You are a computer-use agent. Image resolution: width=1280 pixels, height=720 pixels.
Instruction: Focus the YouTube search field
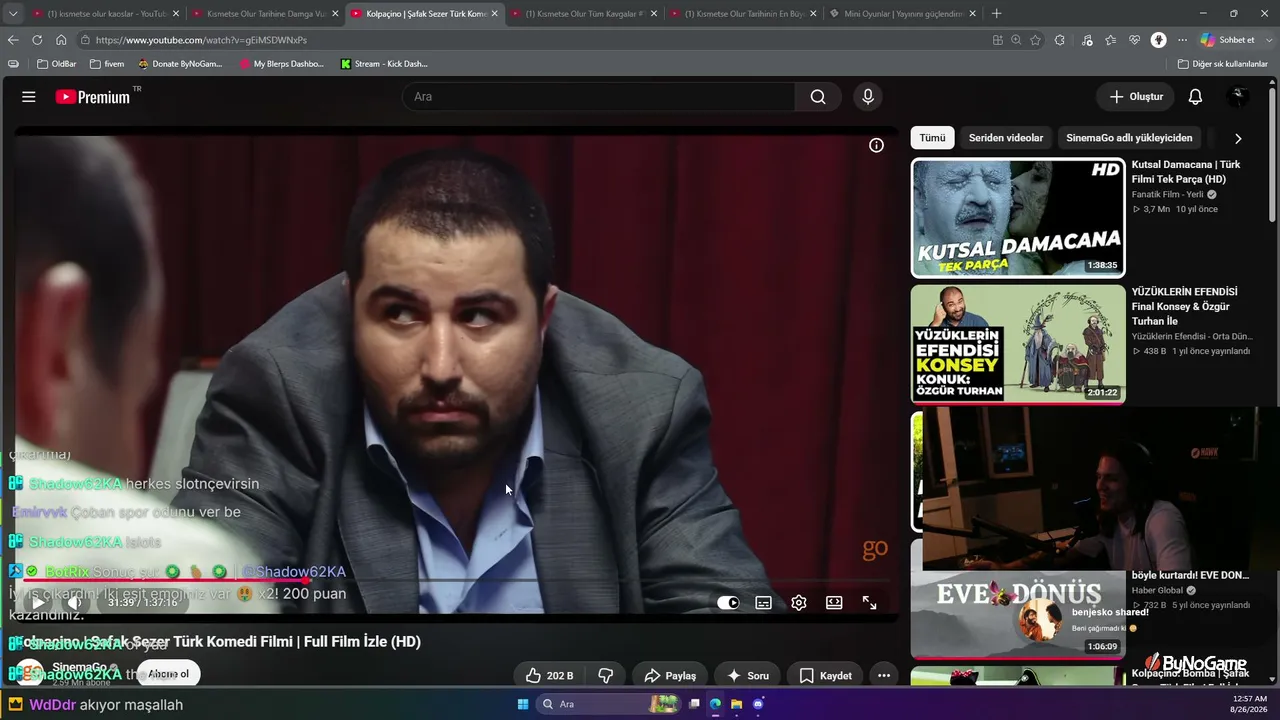[x=599, y=97]
